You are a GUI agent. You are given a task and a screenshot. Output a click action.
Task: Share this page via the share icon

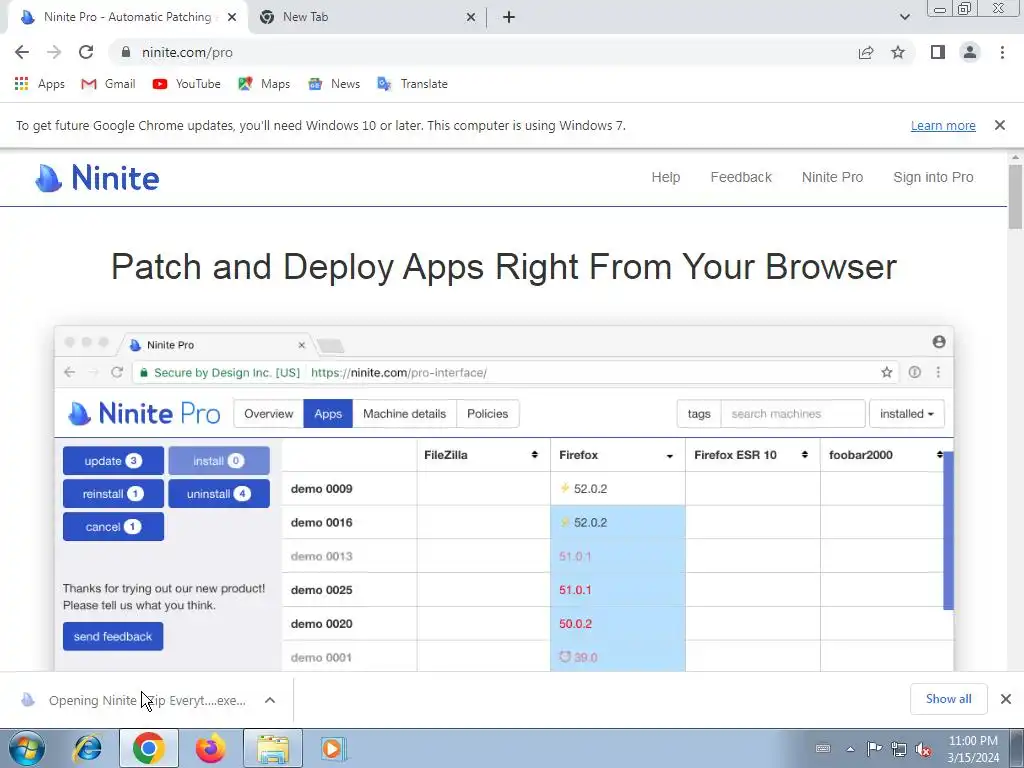866,52
